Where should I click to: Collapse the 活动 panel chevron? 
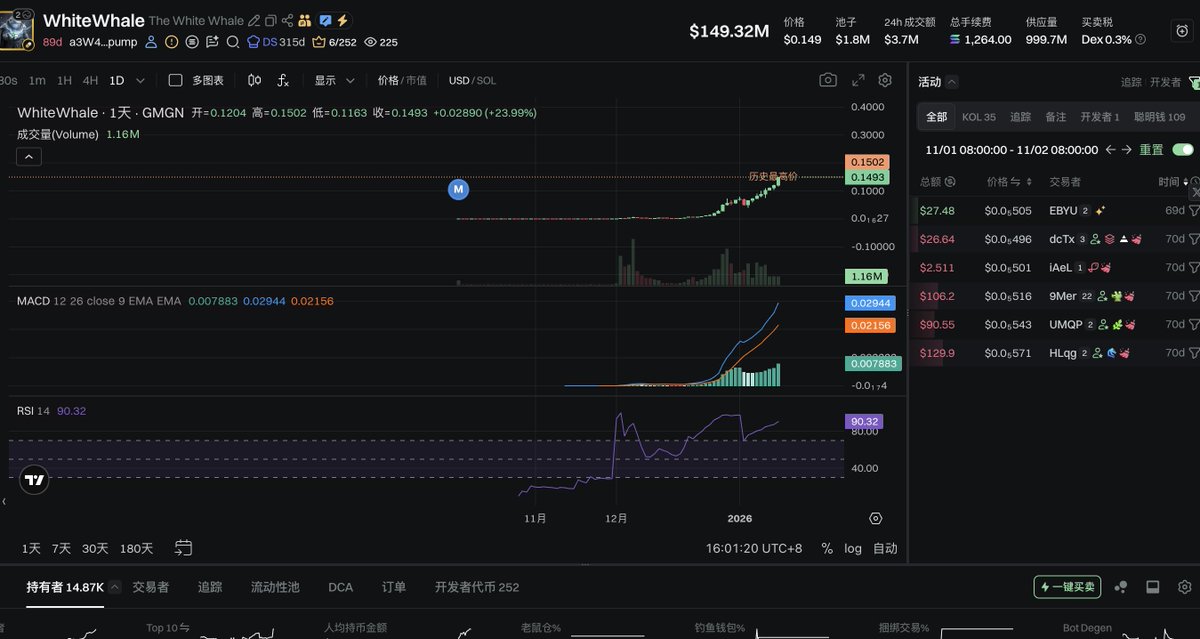pos(952,82)
